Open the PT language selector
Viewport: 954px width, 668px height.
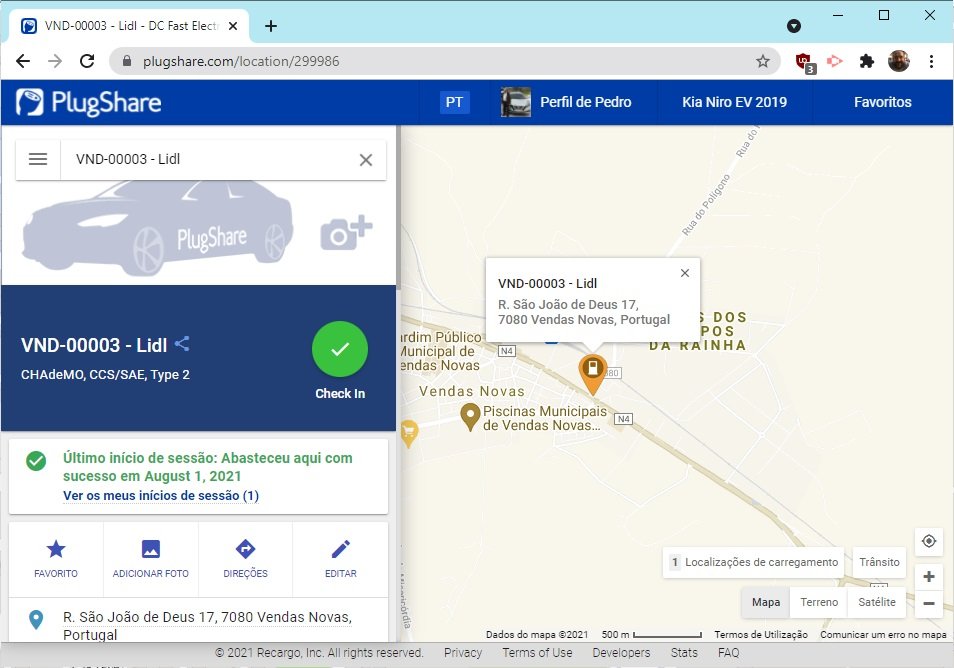(454, 102)
